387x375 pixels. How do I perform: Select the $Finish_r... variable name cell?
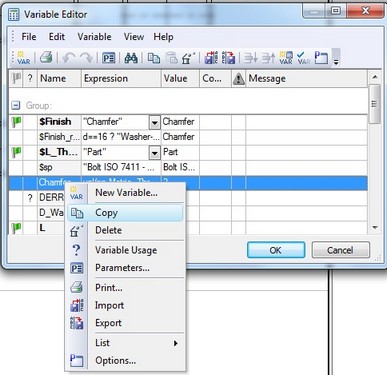[59, 137]
